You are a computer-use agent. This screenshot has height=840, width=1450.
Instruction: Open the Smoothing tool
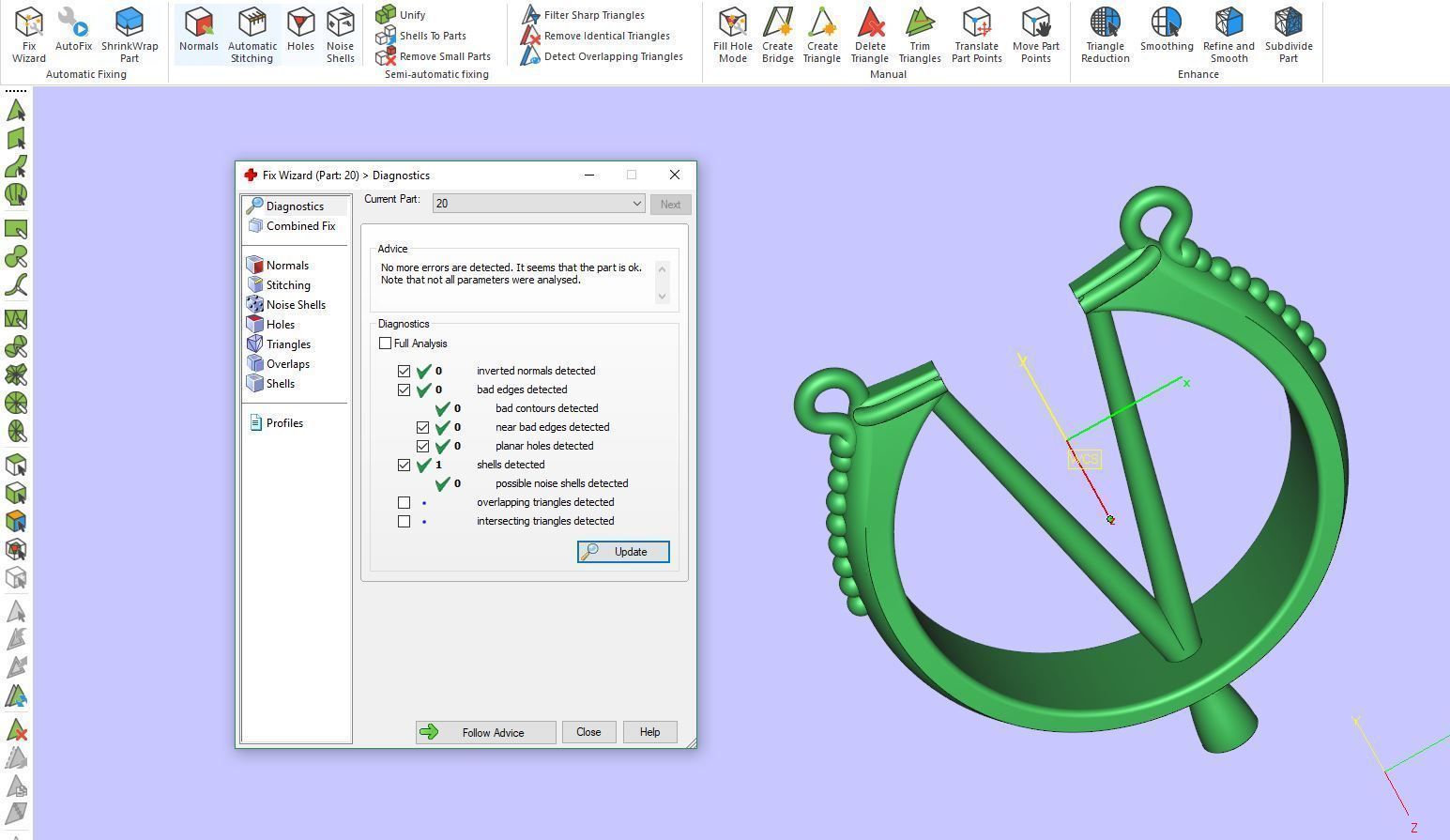1167,29
